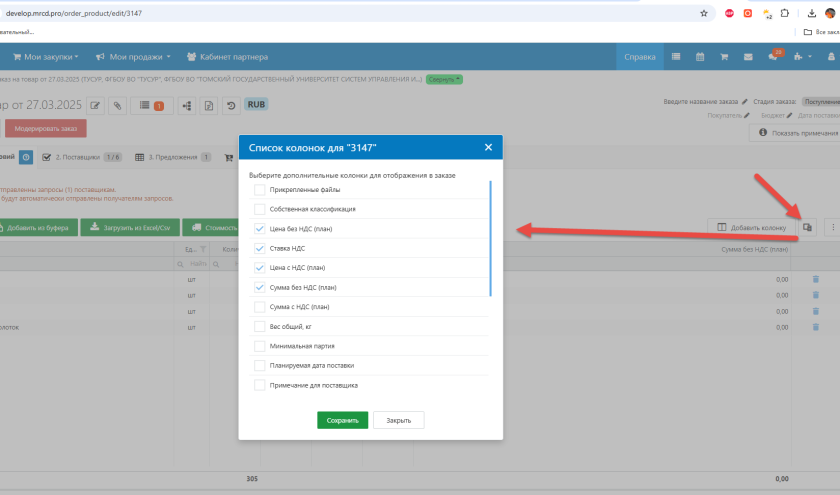
Task: Collapse header with green Свернуть button
Action: pos(444,79)
